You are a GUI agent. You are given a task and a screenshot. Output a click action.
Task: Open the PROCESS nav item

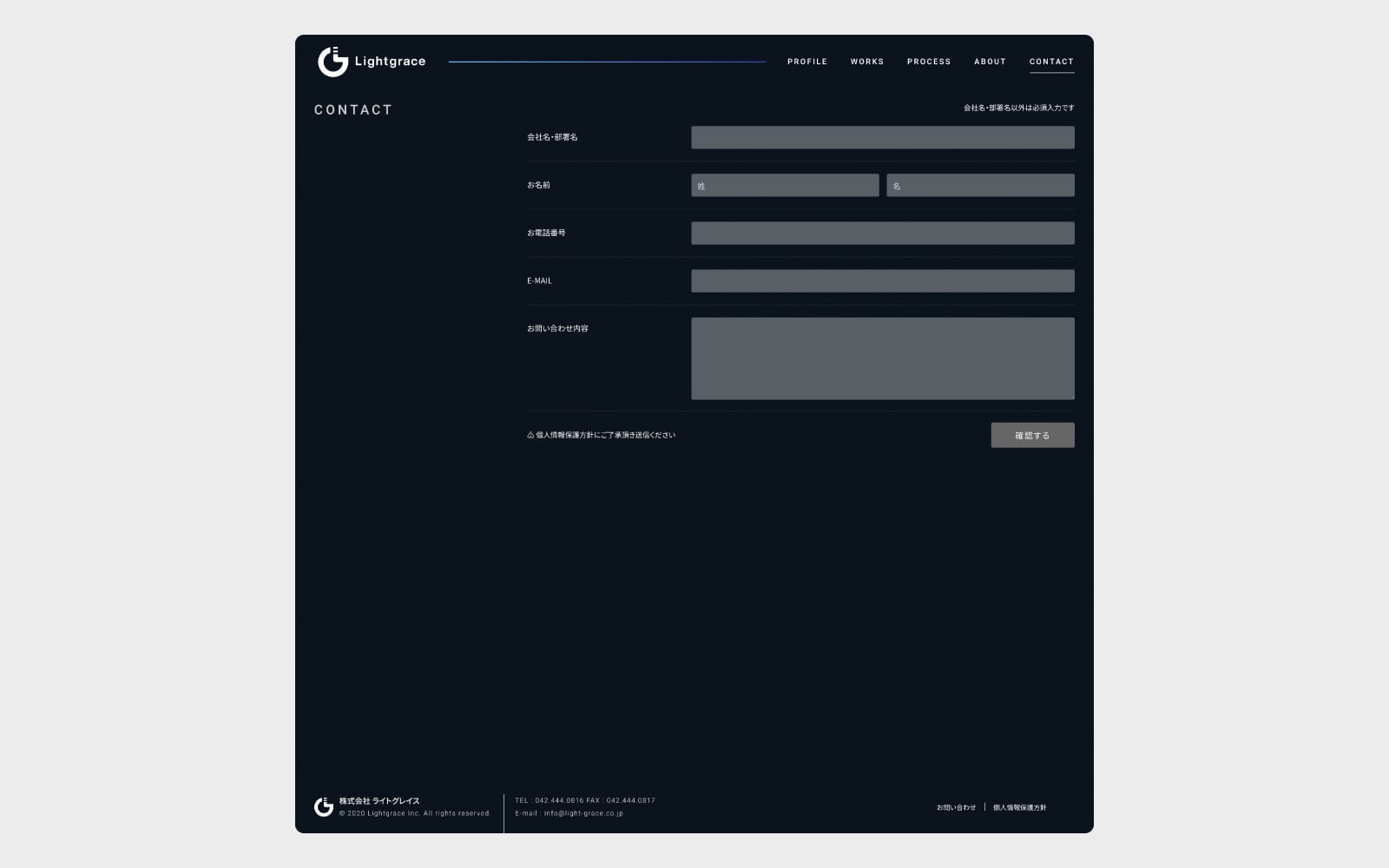pyautogui.click(x=929, y=62)
